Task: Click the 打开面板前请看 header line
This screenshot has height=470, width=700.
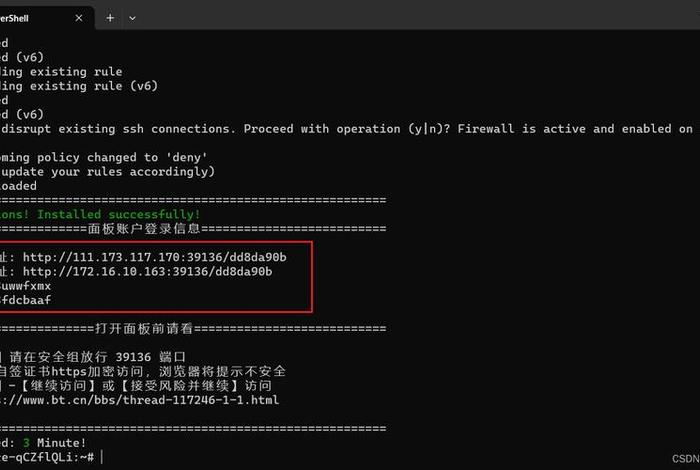Action: click(x=193, y=329)
